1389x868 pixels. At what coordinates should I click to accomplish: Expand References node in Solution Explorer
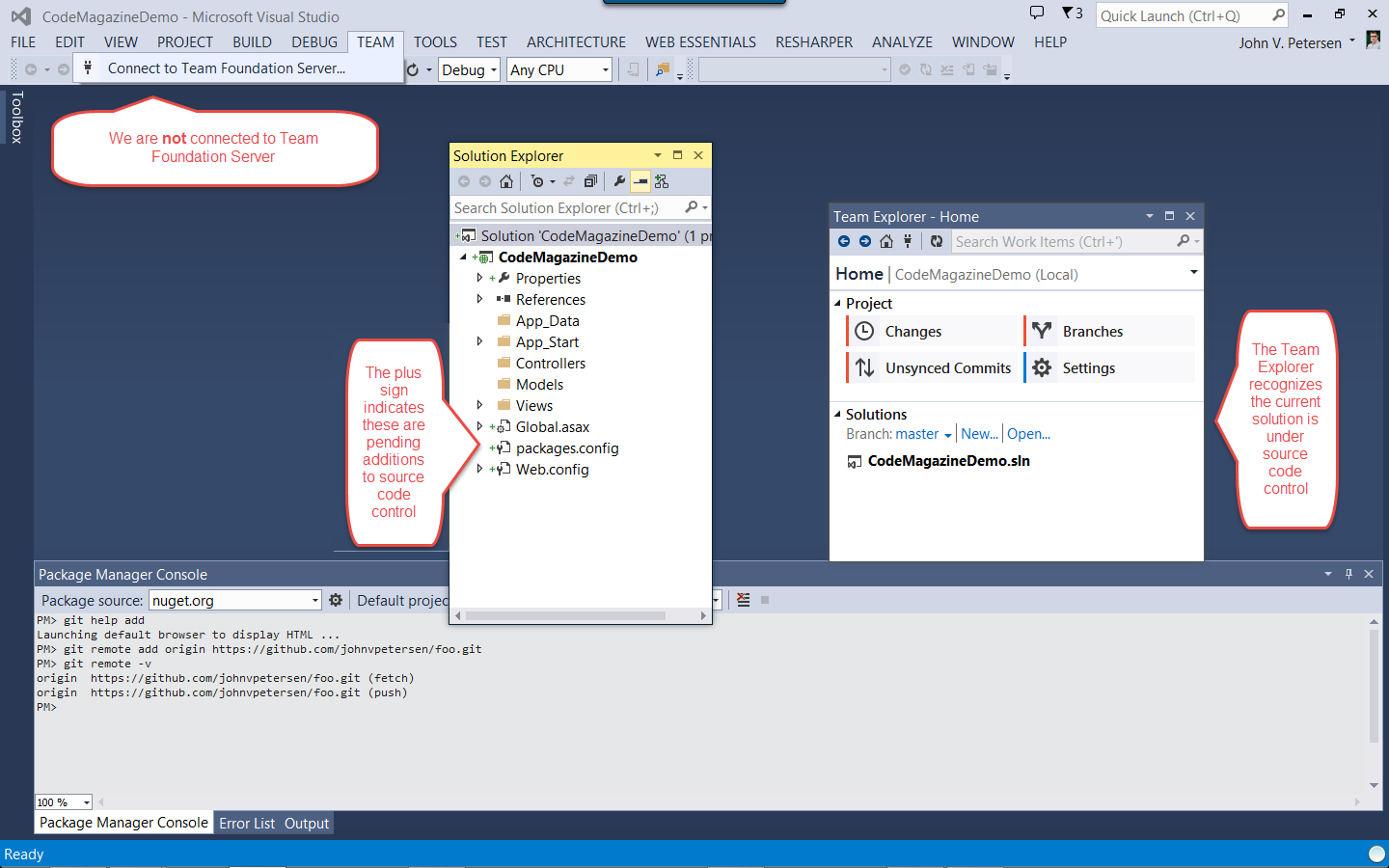coord(479,299)
